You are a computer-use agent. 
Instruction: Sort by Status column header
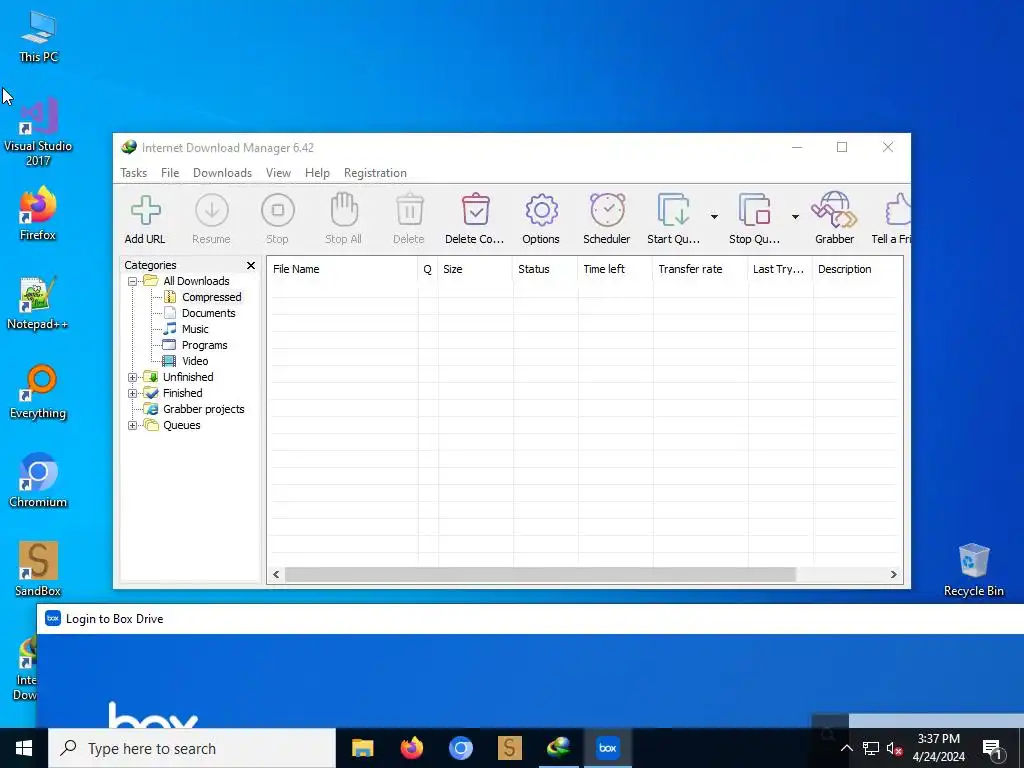[545, 269]
